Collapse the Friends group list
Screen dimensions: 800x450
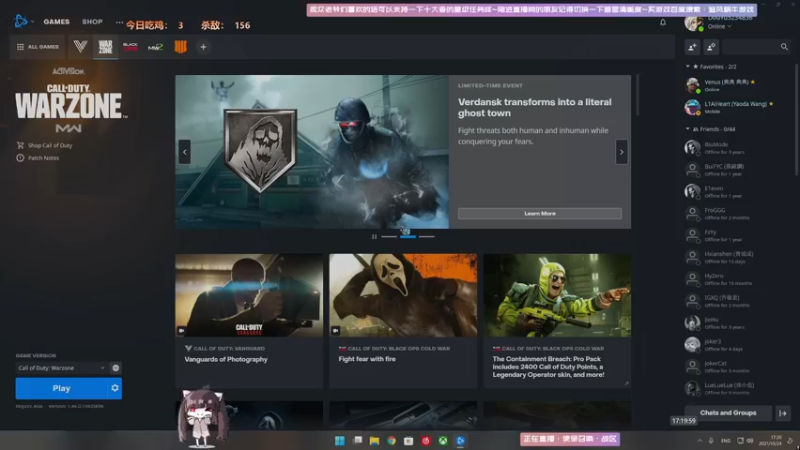point(688,129)
